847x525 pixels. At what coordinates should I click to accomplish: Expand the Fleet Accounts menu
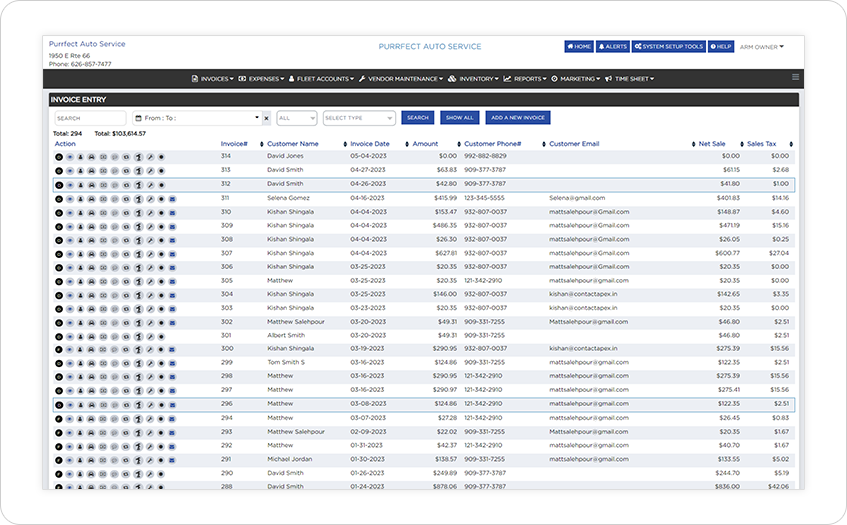coord(321,79)
